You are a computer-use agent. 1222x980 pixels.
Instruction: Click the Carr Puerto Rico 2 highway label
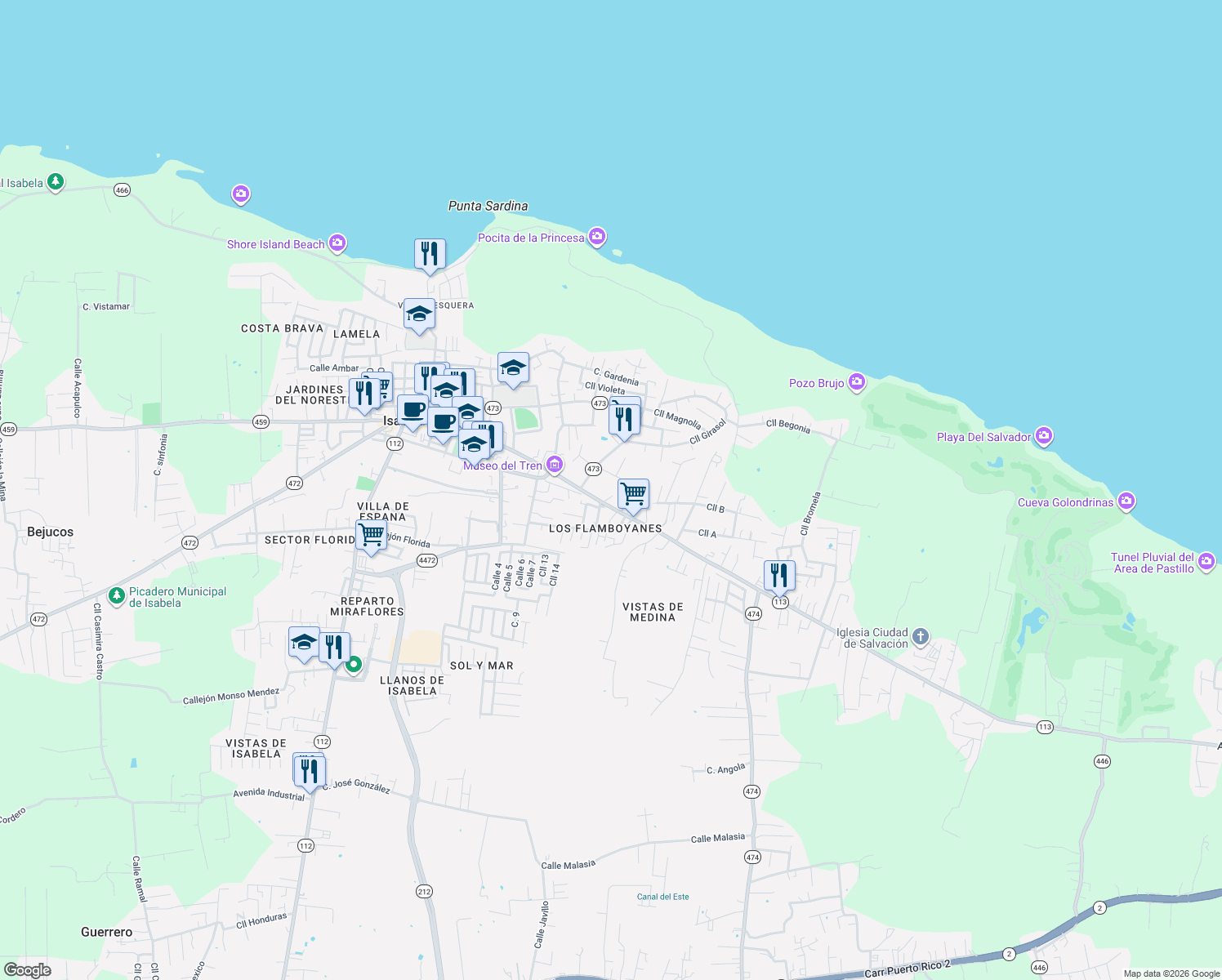tap(908, 969)
